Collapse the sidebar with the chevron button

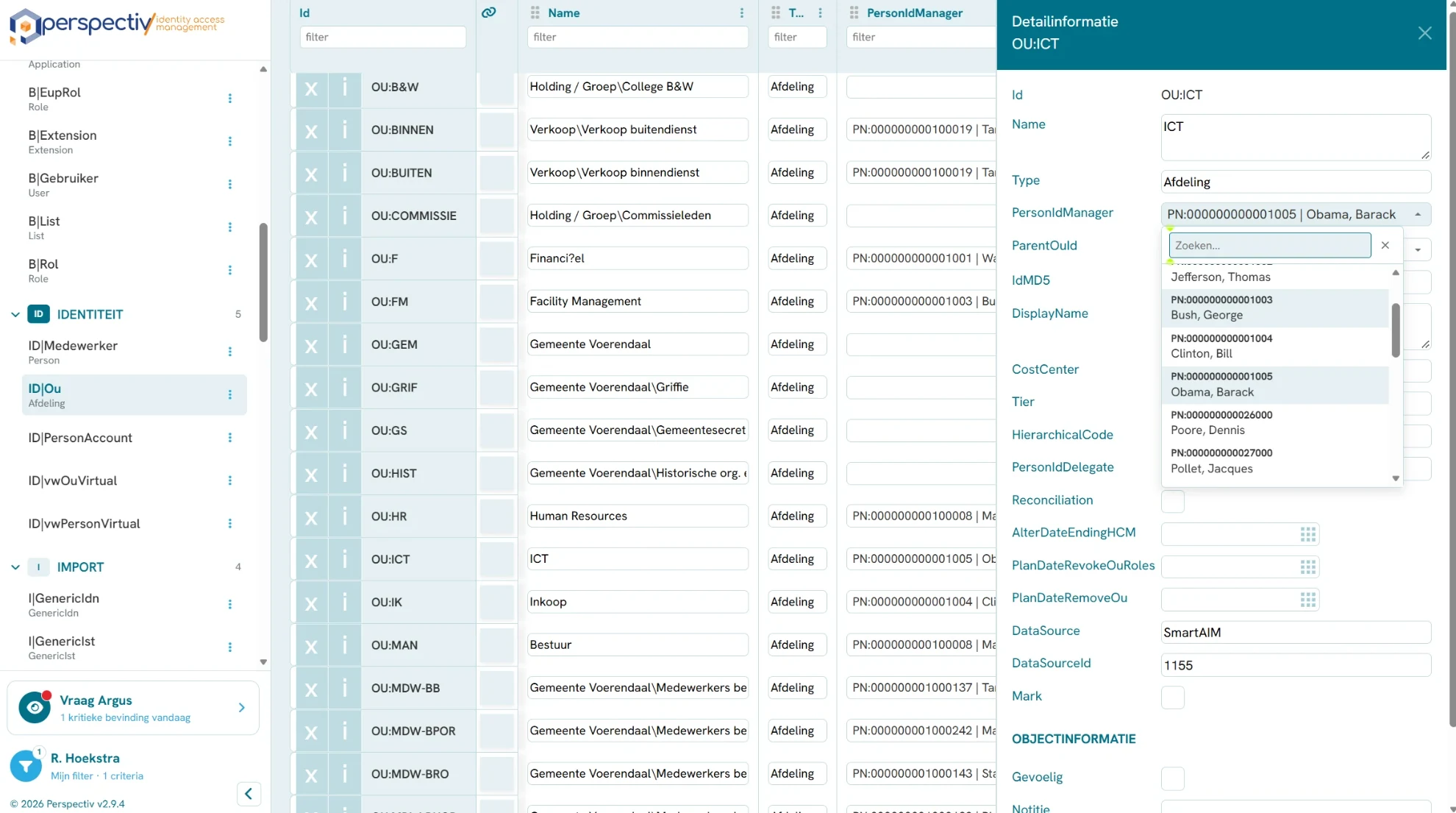tap(249, 794)
